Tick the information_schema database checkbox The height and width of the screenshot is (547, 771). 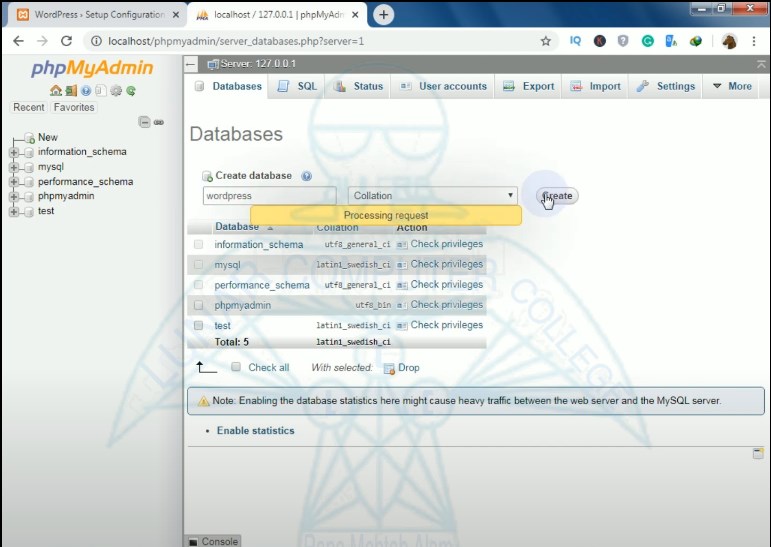click(198, 244)
